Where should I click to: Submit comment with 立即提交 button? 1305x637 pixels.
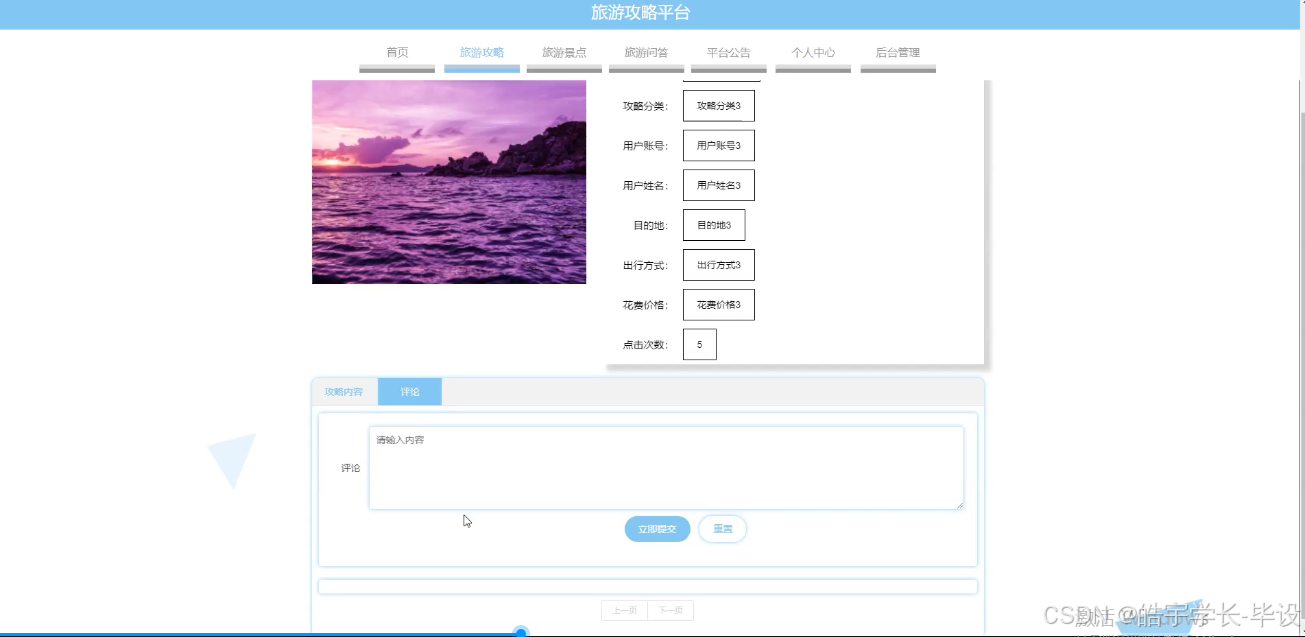tap(657, 529)
